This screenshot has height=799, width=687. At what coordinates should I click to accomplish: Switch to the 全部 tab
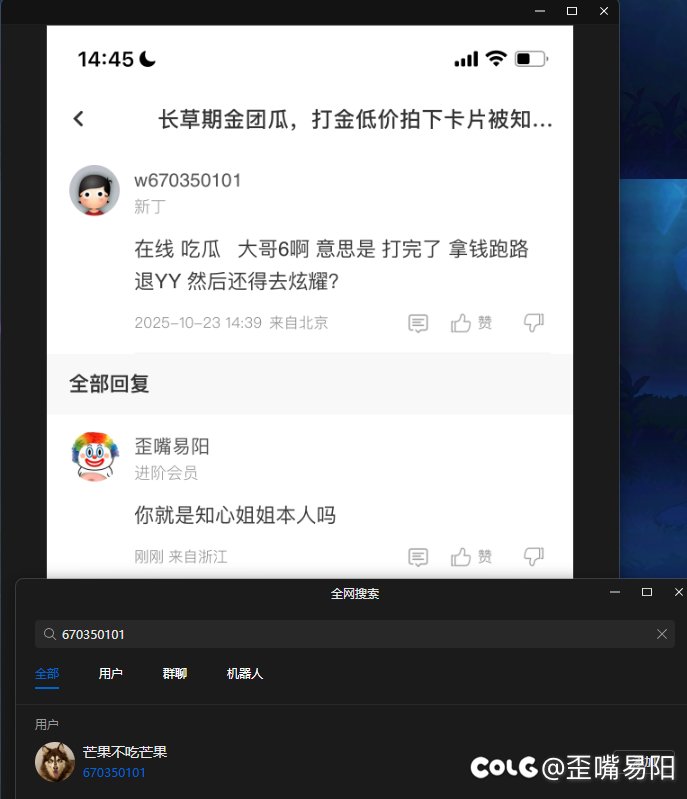(47, 674)
